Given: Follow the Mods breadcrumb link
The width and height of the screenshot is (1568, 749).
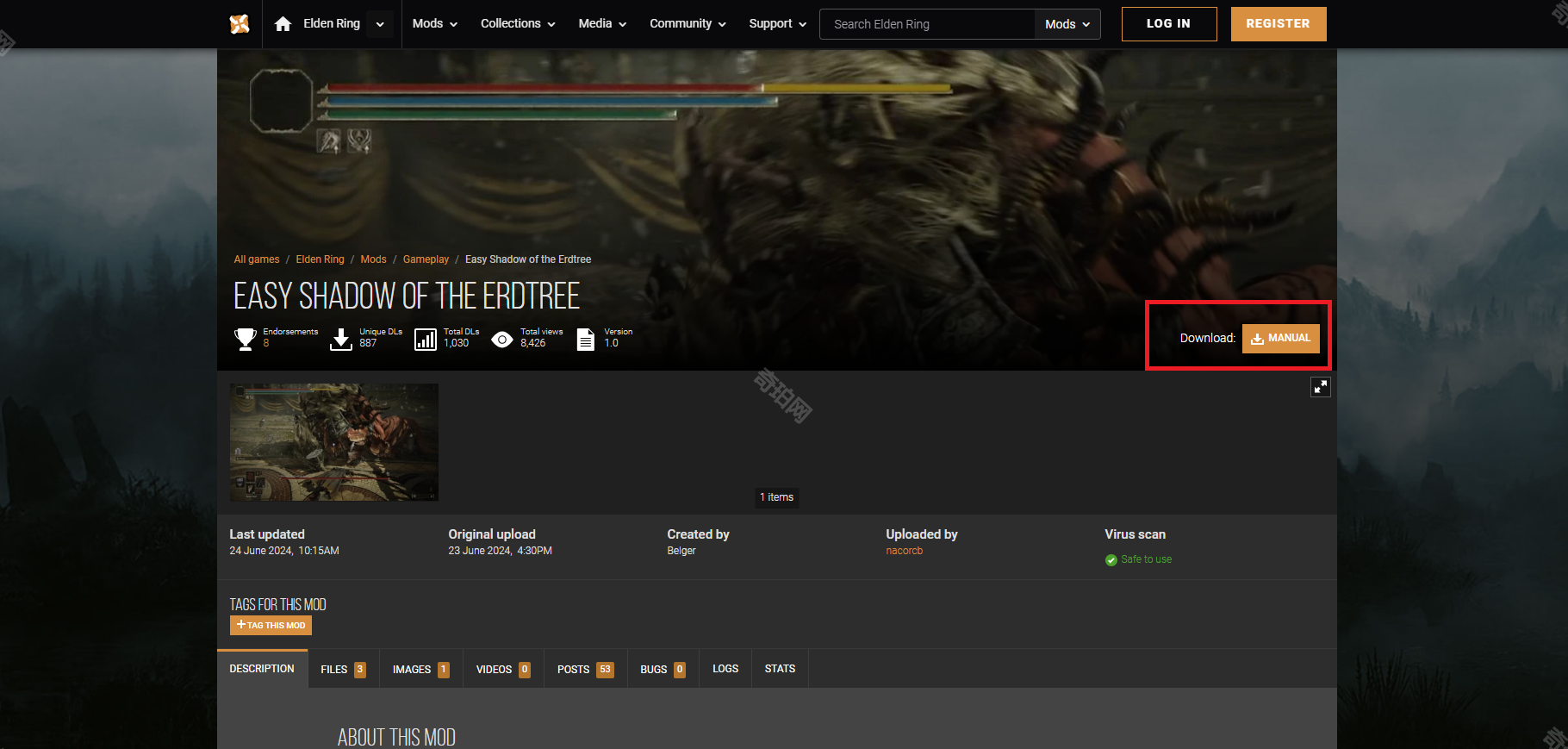Looking at the screenshot, I should pos(373,259).
